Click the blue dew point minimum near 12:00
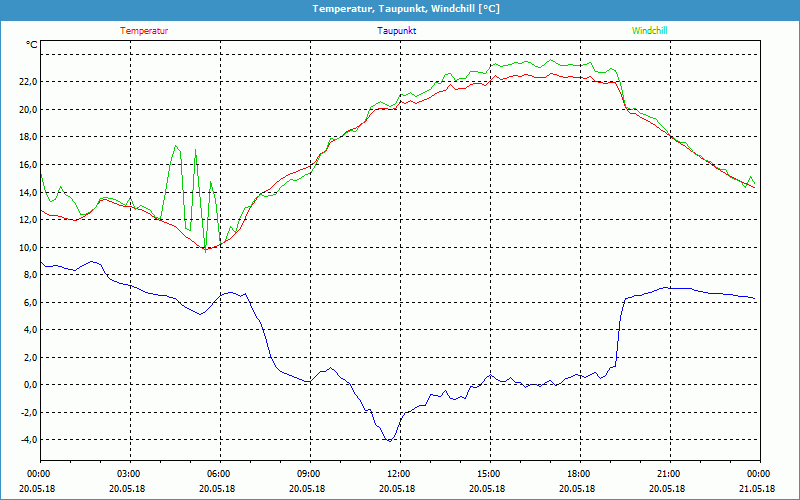 point(389,440)
